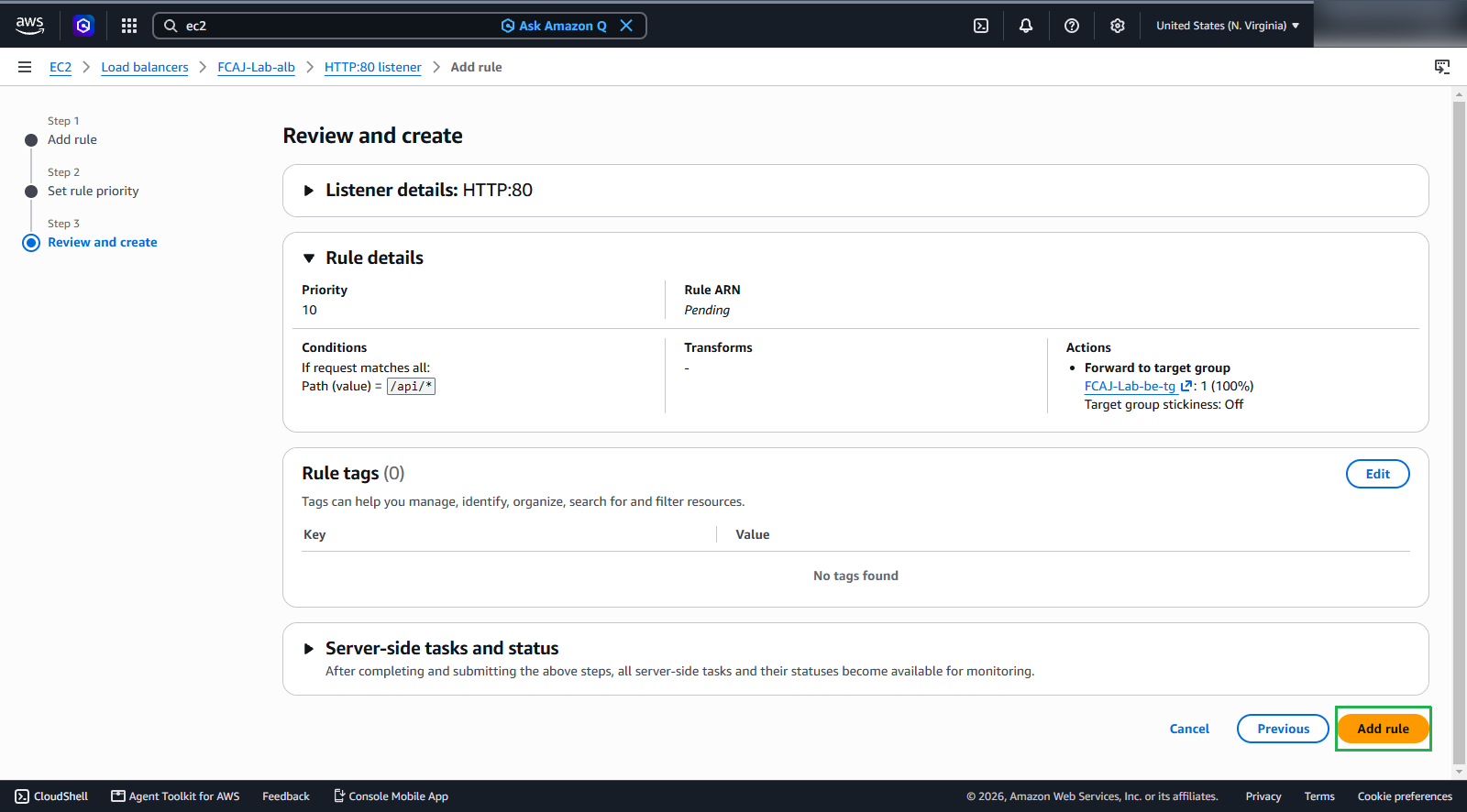
Task: Collapse the Rule details section
Action: [x=309, y=258]
